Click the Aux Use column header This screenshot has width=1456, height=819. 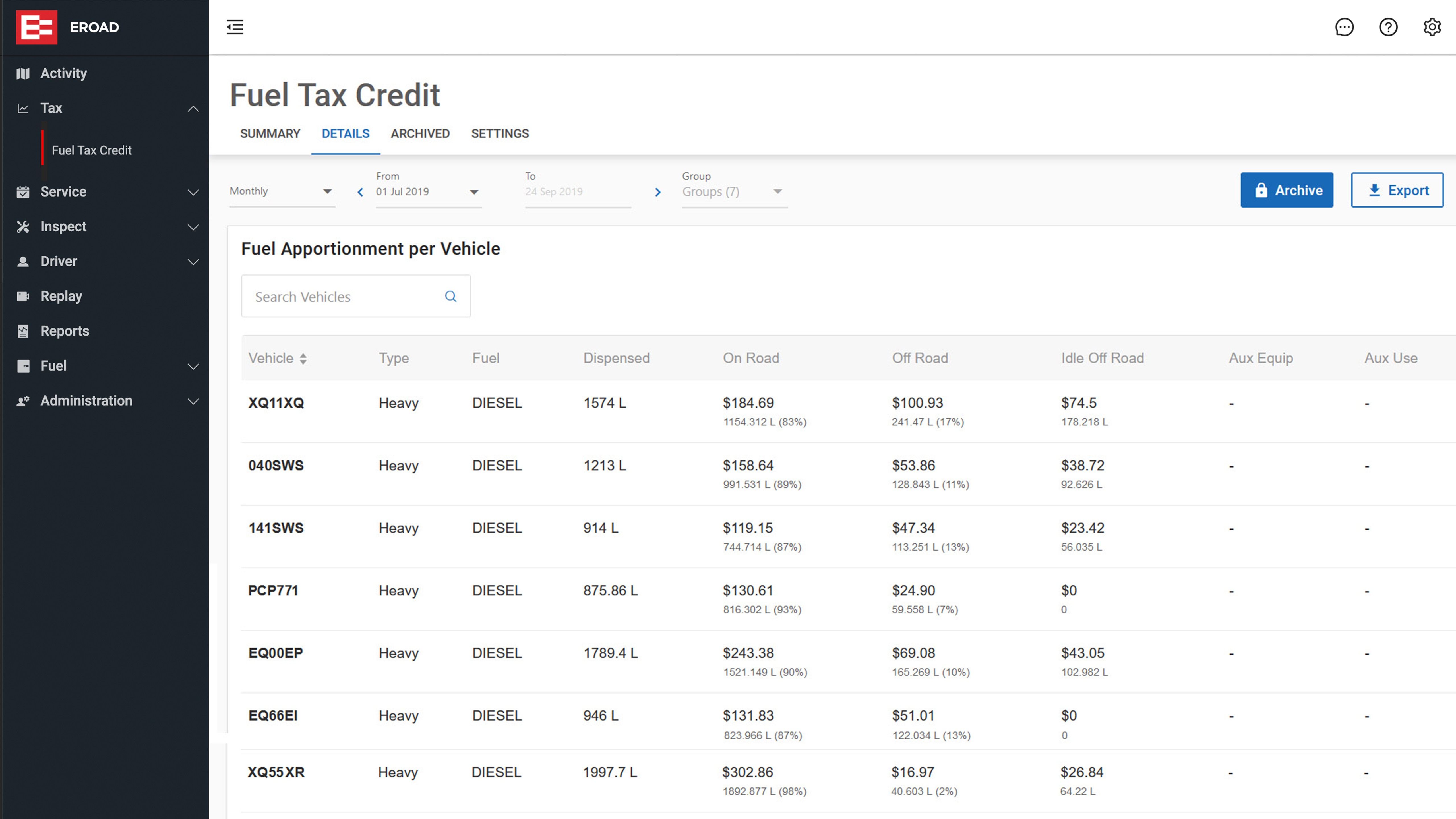pyautogui.click(x=1390, y=358)
